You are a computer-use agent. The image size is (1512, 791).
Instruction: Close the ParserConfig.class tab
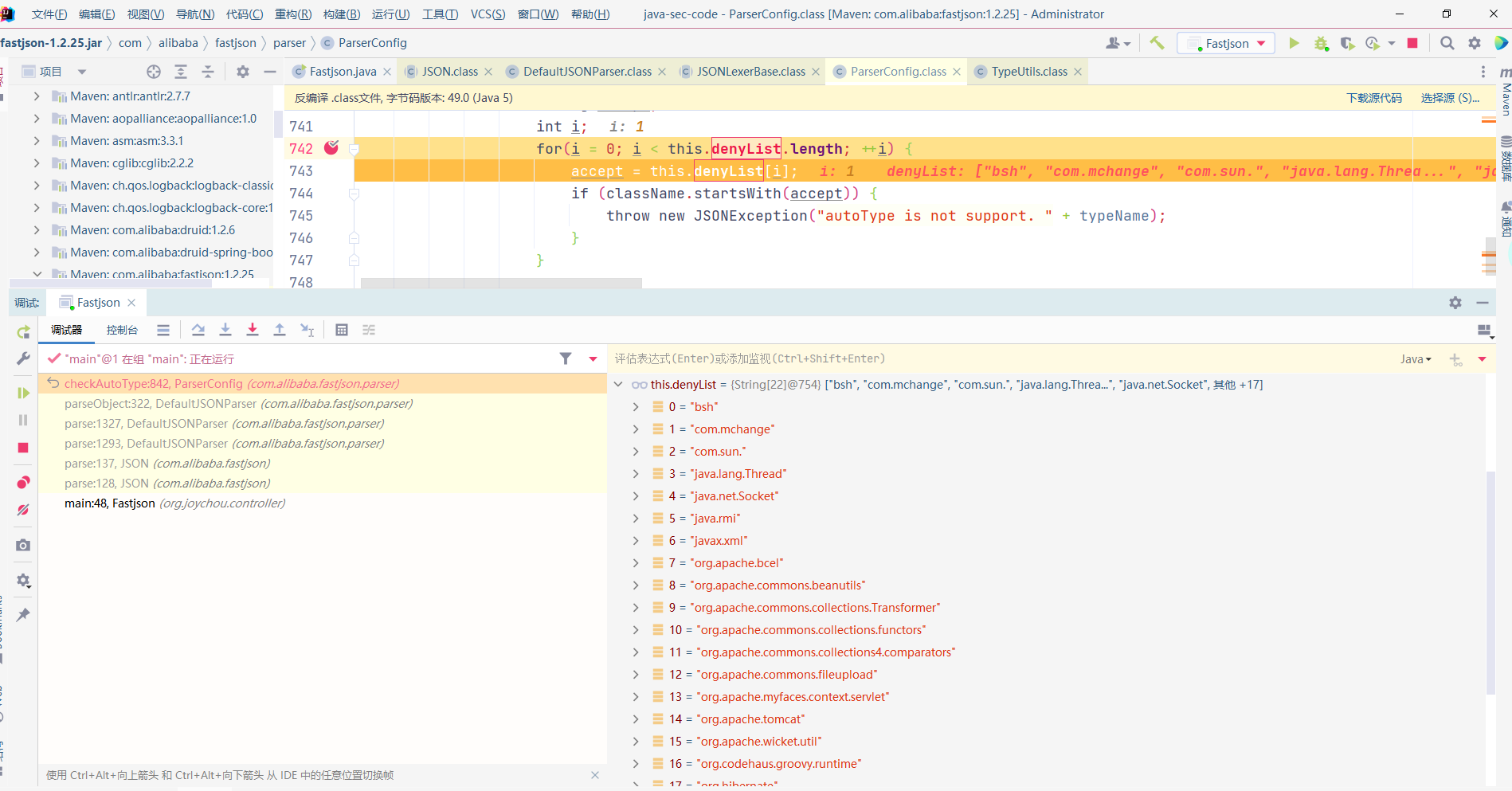(x=957, y=72)
